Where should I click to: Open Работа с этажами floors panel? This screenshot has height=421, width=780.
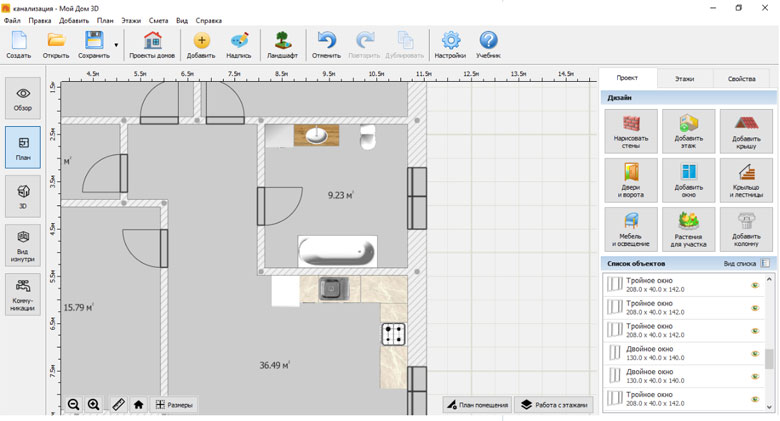pyautogui.click(x=555, y=405)
